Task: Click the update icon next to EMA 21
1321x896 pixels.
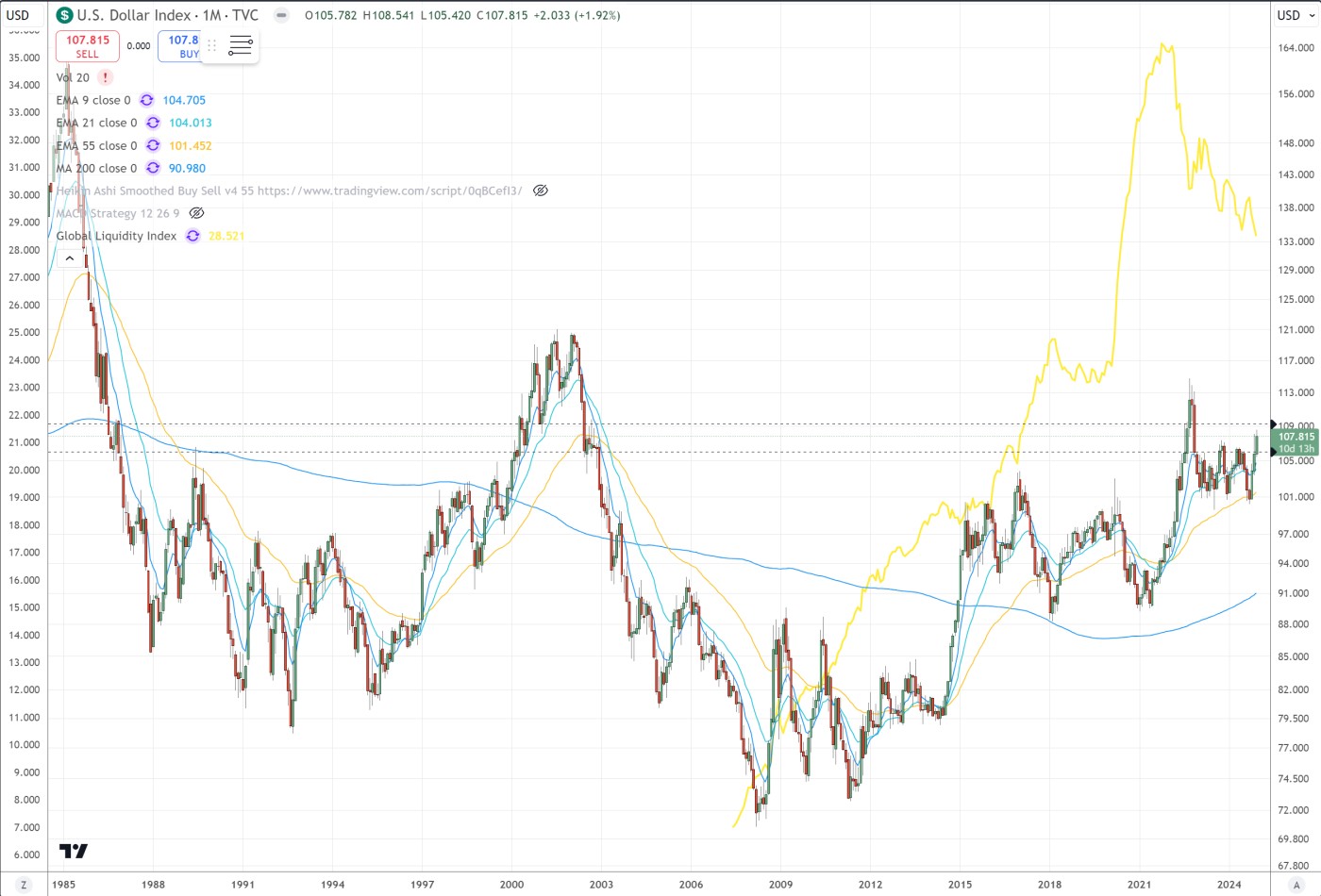Action: click(153, 123)
